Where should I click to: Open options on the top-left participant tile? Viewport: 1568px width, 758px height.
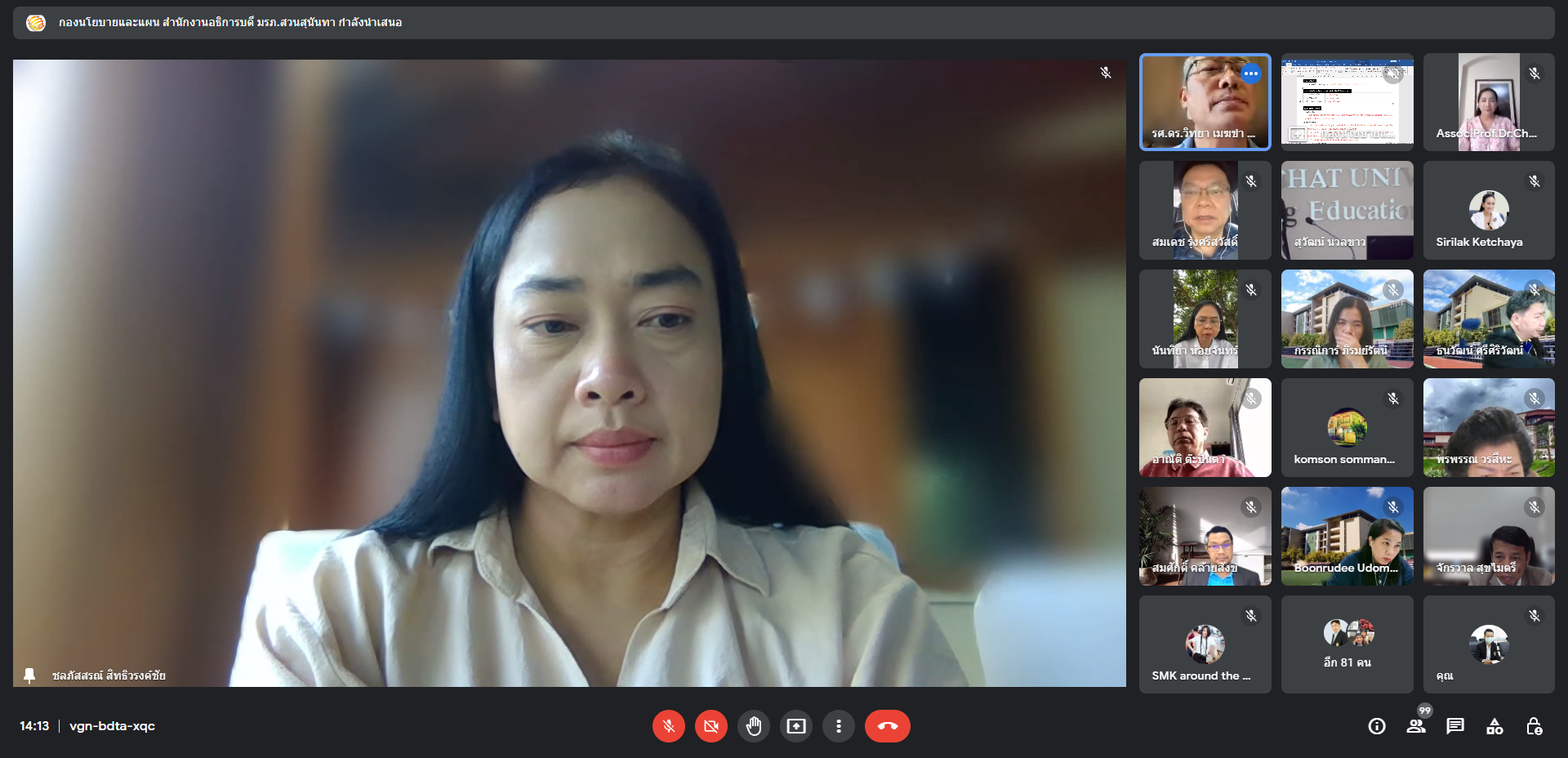tap(1250, 74)
